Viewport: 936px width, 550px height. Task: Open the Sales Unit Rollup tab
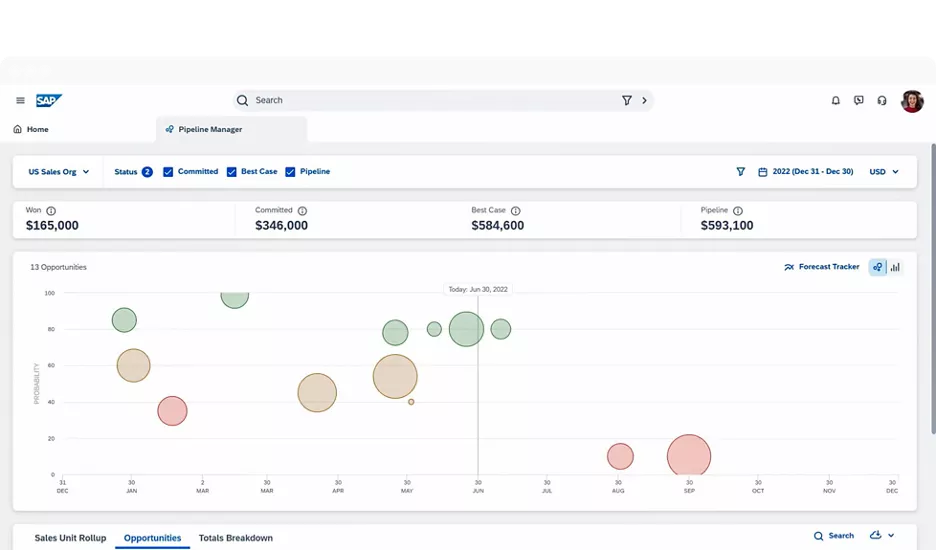coord(70,538)
